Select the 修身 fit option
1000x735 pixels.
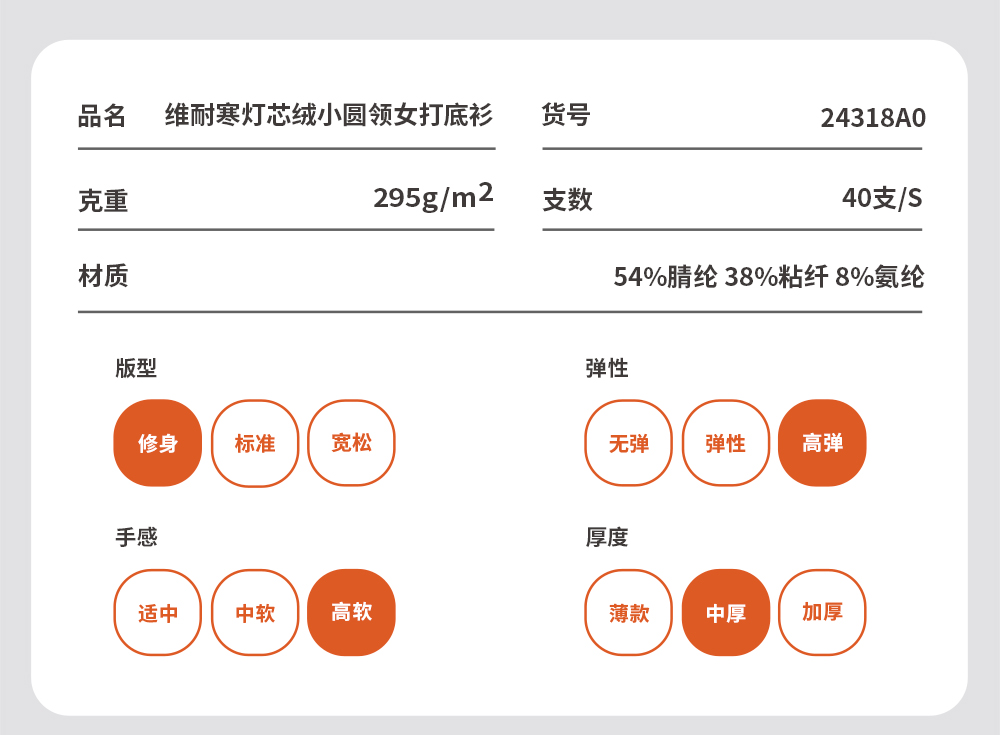[158, 443]
